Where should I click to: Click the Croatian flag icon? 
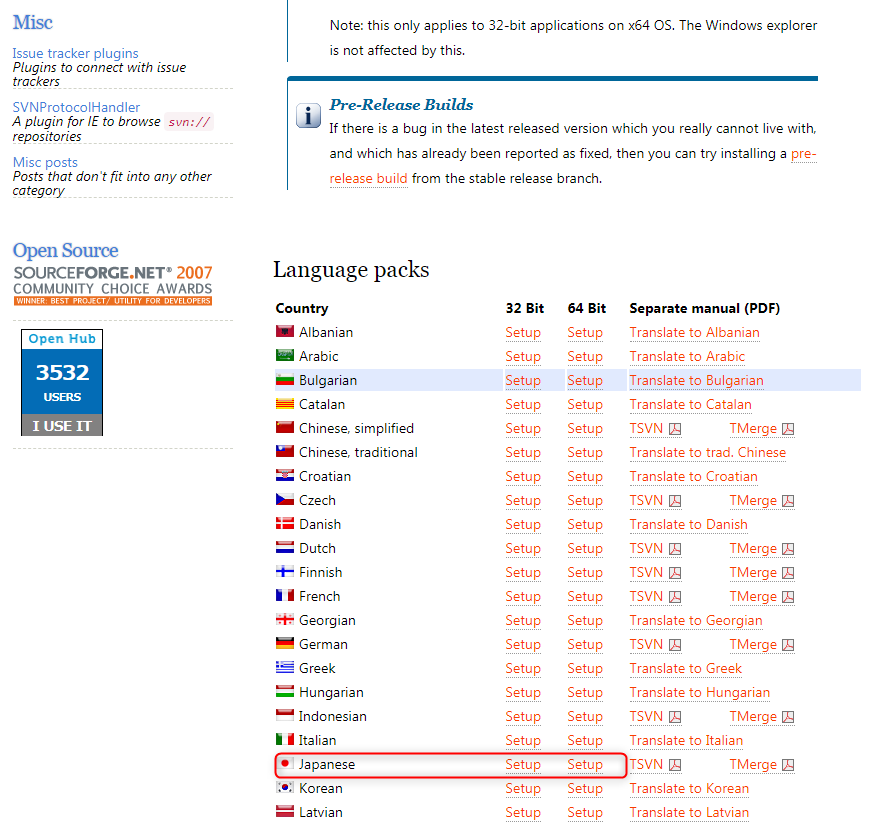(284, 475)
